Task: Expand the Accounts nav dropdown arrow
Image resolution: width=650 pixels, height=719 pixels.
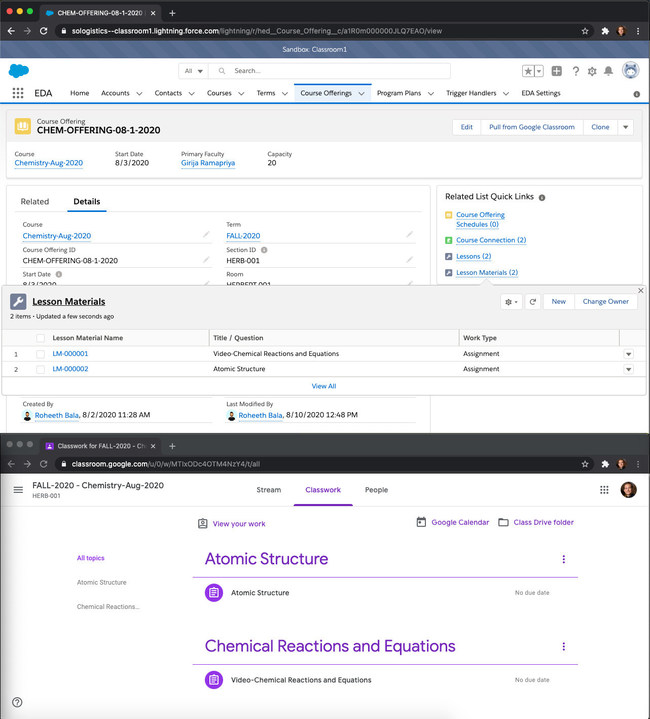Action: coord(139,94)
